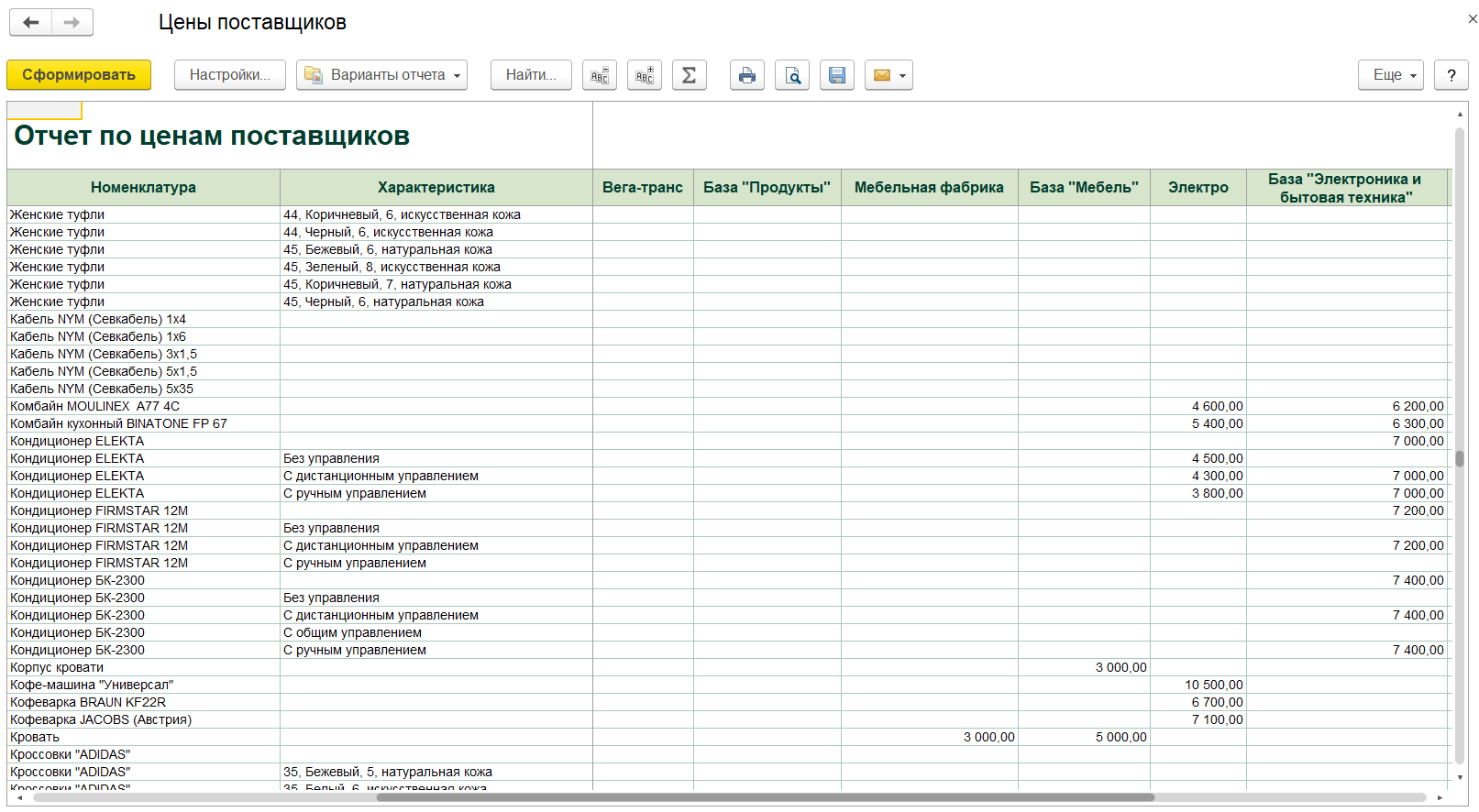
Task: Select characteristic 45, Черный, 6, натуральная кожа
Action: click(x=436, y=302)
